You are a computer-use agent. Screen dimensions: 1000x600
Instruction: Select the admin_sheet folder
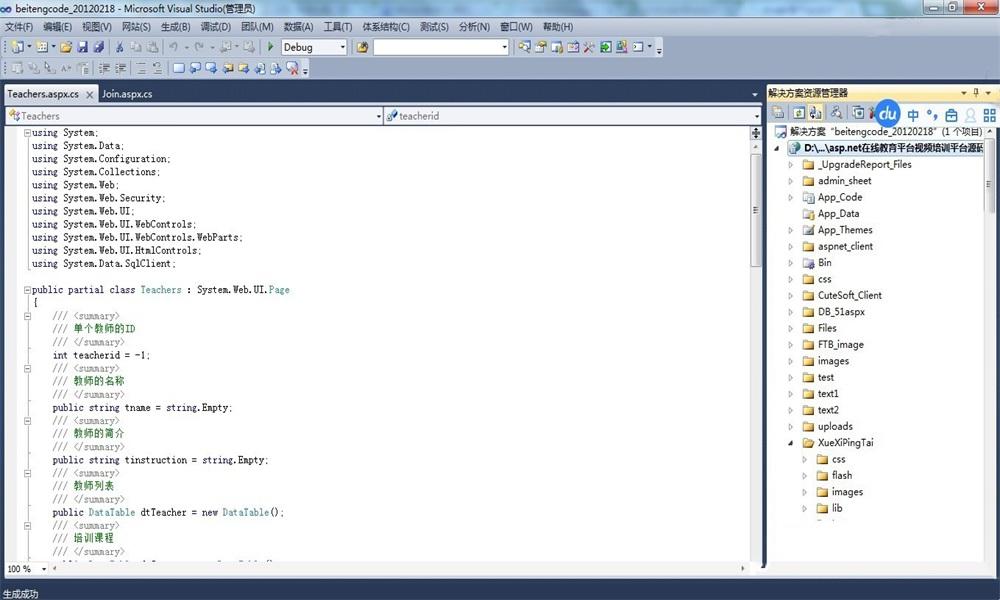[844, 181]
